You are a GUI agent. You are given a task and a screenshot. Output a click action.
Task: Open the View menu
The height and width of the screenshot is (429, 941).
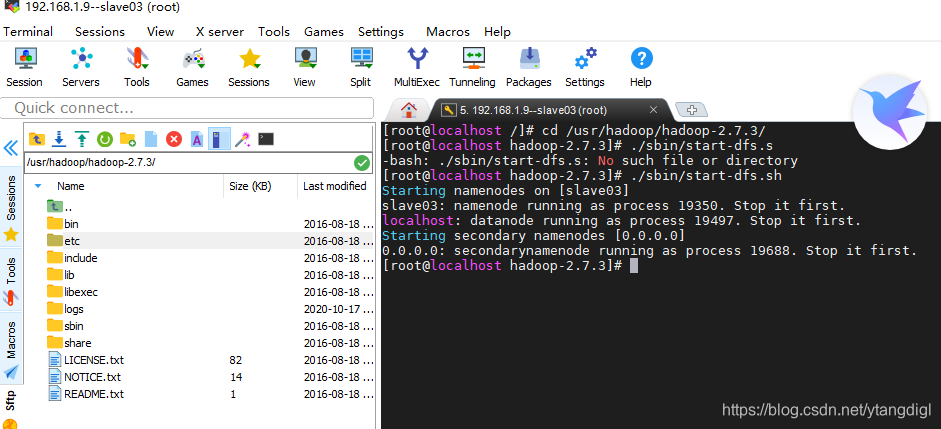click(x=160, y=32)
